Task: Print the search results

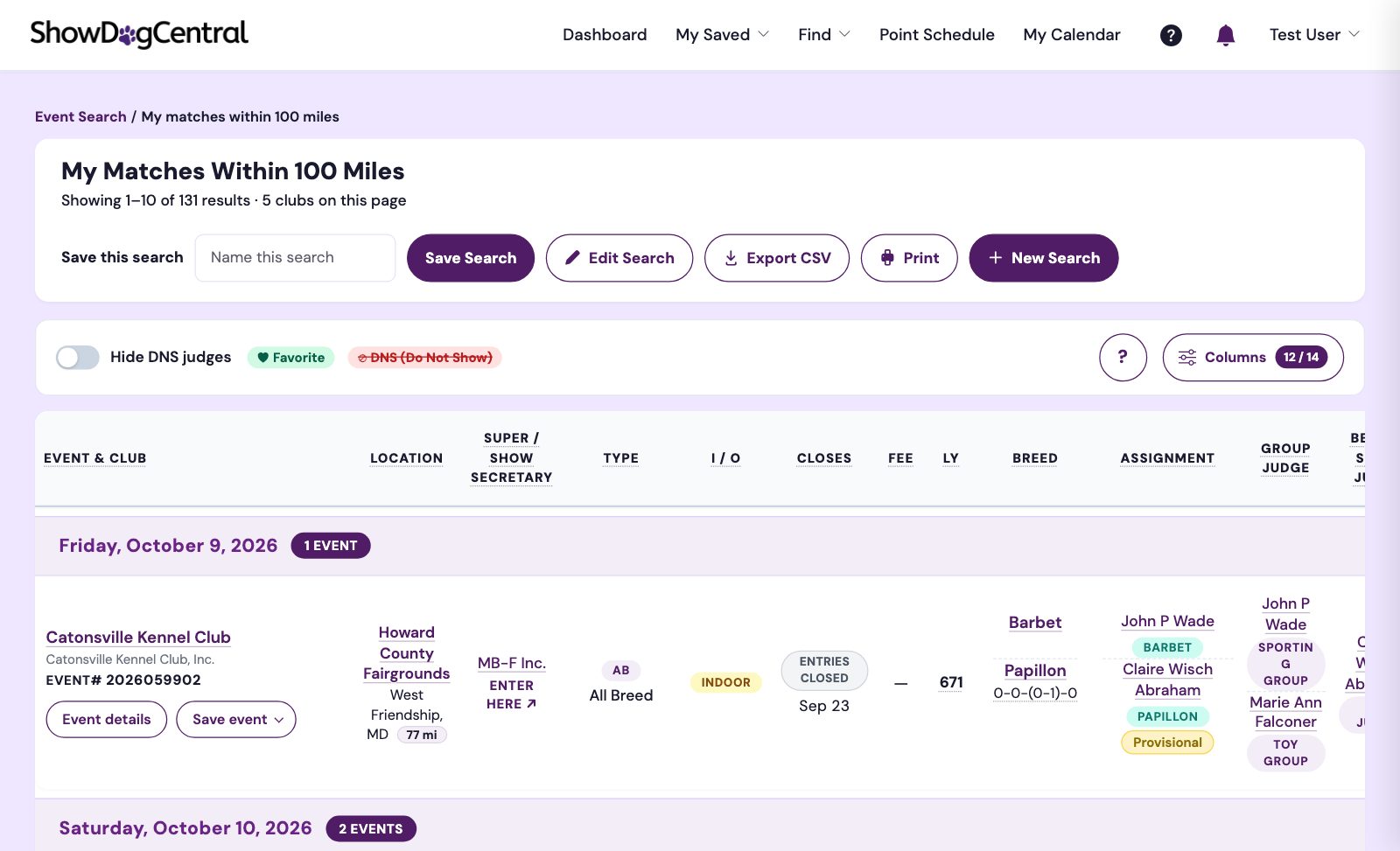Action: click(x=909, y=258)
